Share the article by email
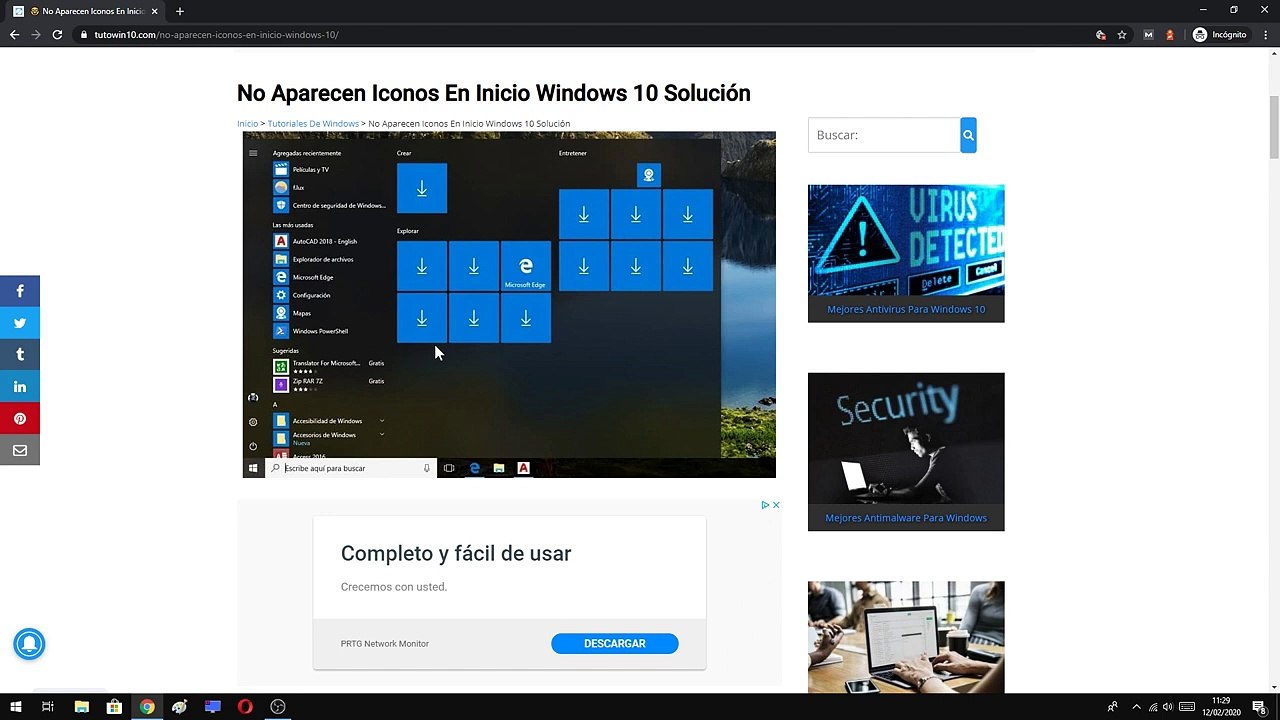 [x=20, y=451]
